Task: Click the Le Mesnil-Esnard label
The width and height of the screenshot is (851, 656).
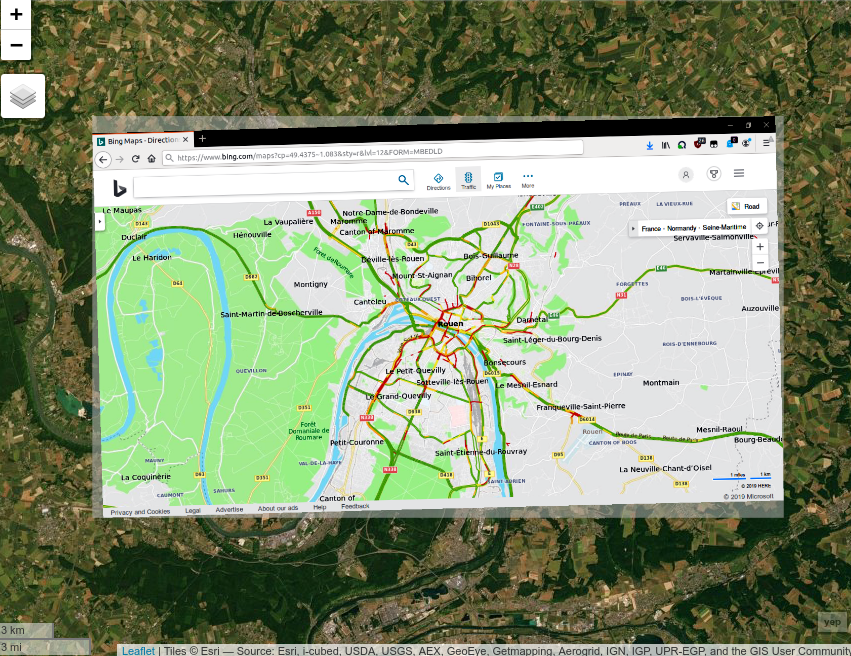Action: point(526,385)
